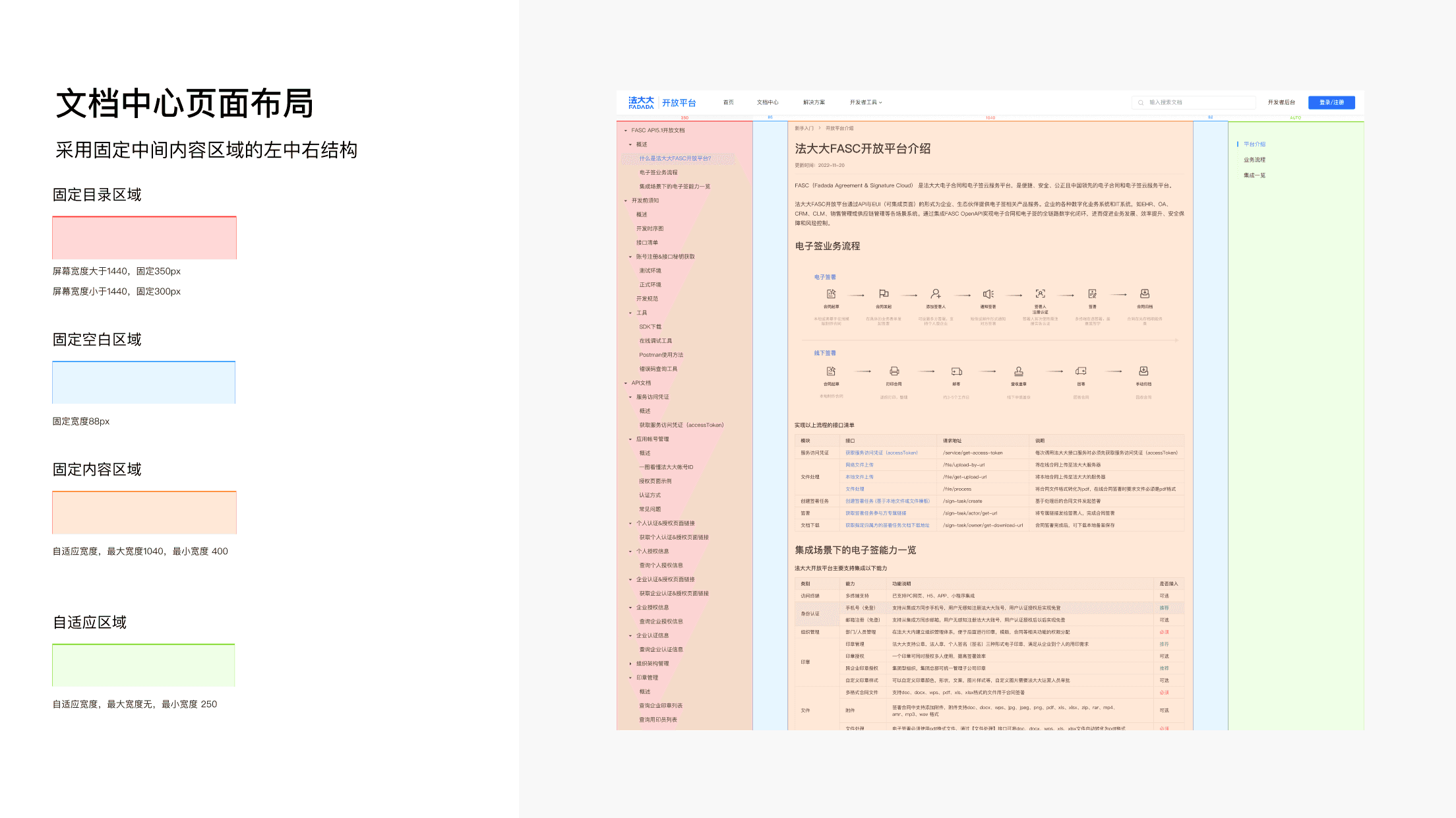The image size is (1456, 818).
Task: Click the red 固定目录区域 color swatch
Action: pos(144,237)
